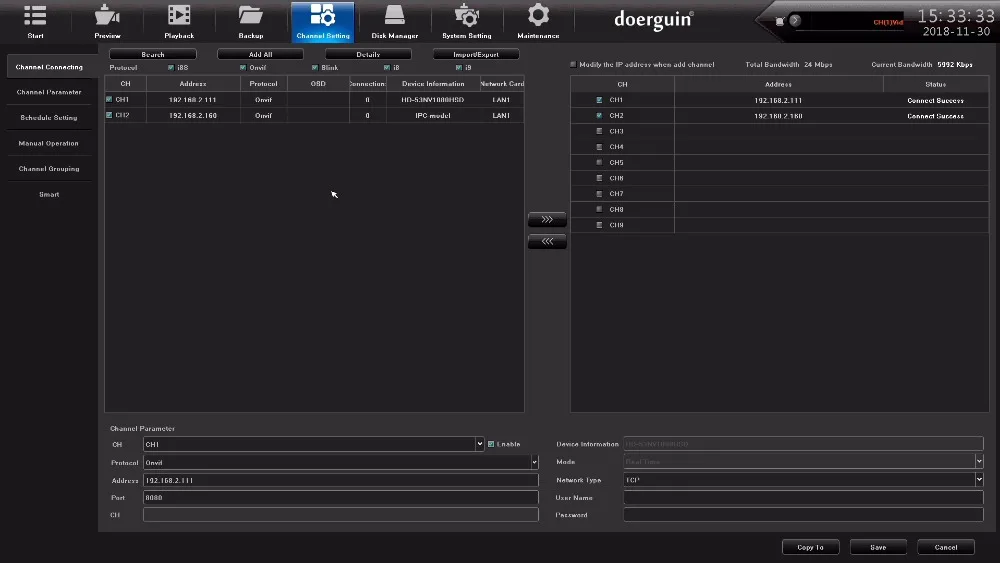Toggle the i8S protocol checkbox
1000x563 pixels.
point(171,68)
